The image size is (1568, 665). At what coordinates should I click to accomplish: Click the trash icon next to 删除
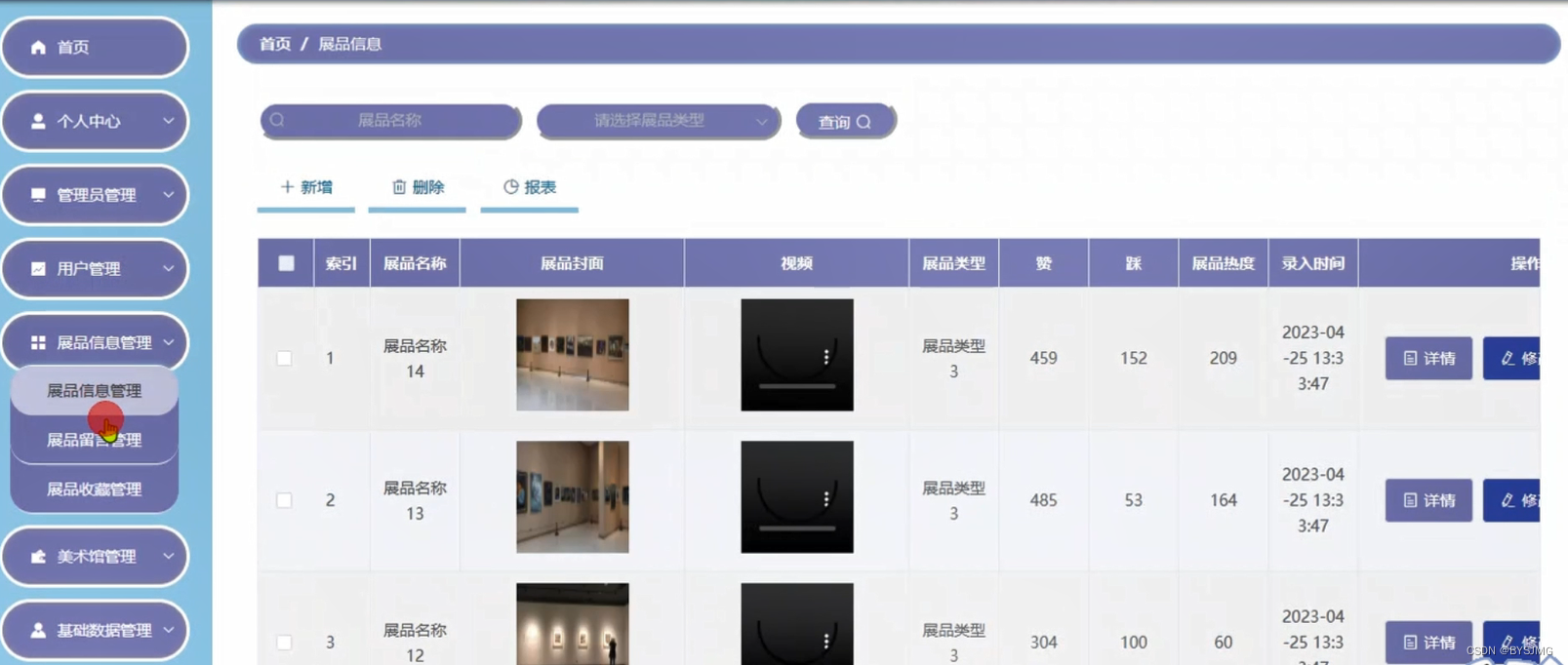[399, 186]
